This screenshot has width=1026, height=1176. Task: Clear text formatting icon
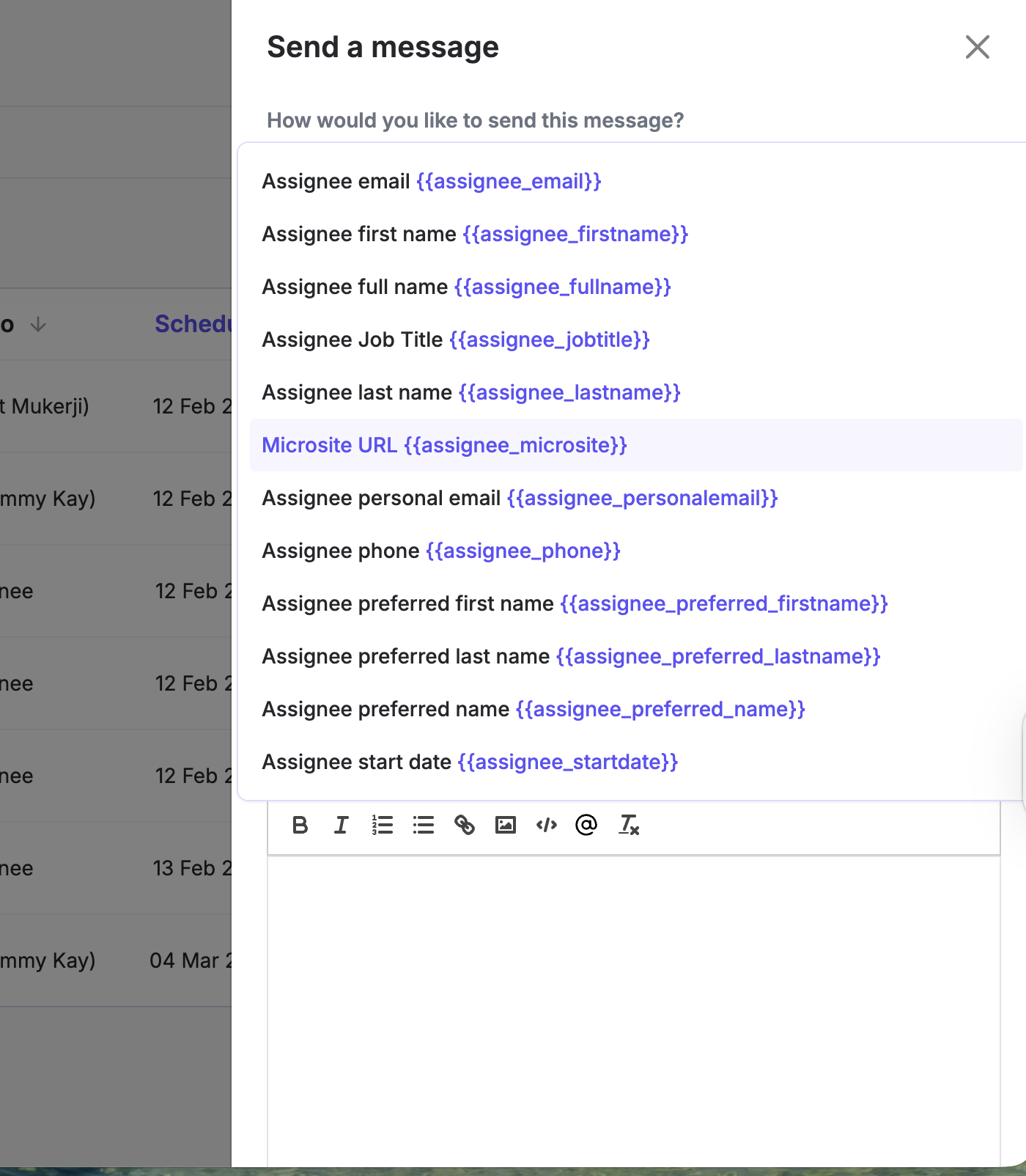[x=629, y=826]
